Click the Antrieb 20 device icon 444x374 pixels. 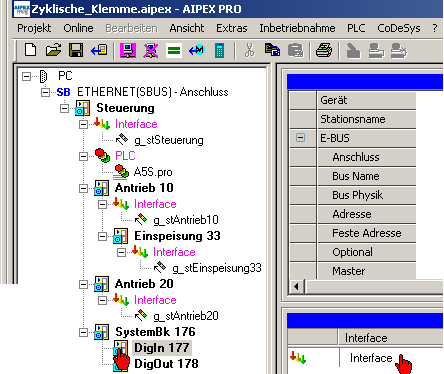(x=101, y=284)
